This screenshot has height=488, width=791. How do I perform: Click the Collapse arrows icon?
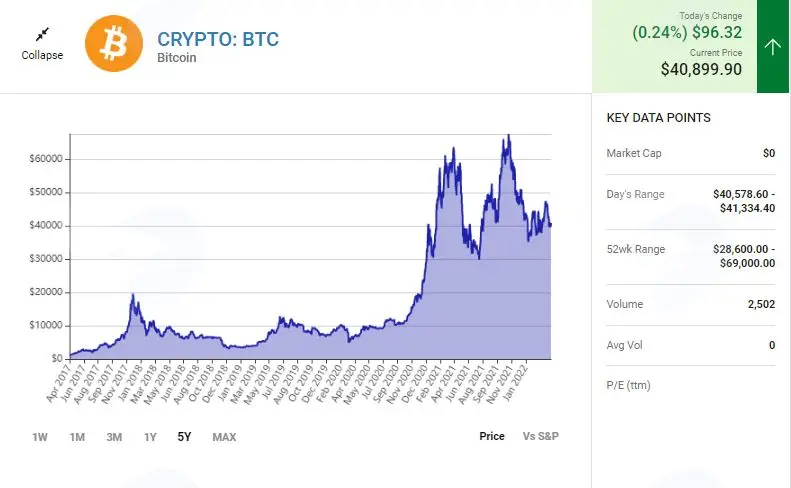[x=42, y=34]
